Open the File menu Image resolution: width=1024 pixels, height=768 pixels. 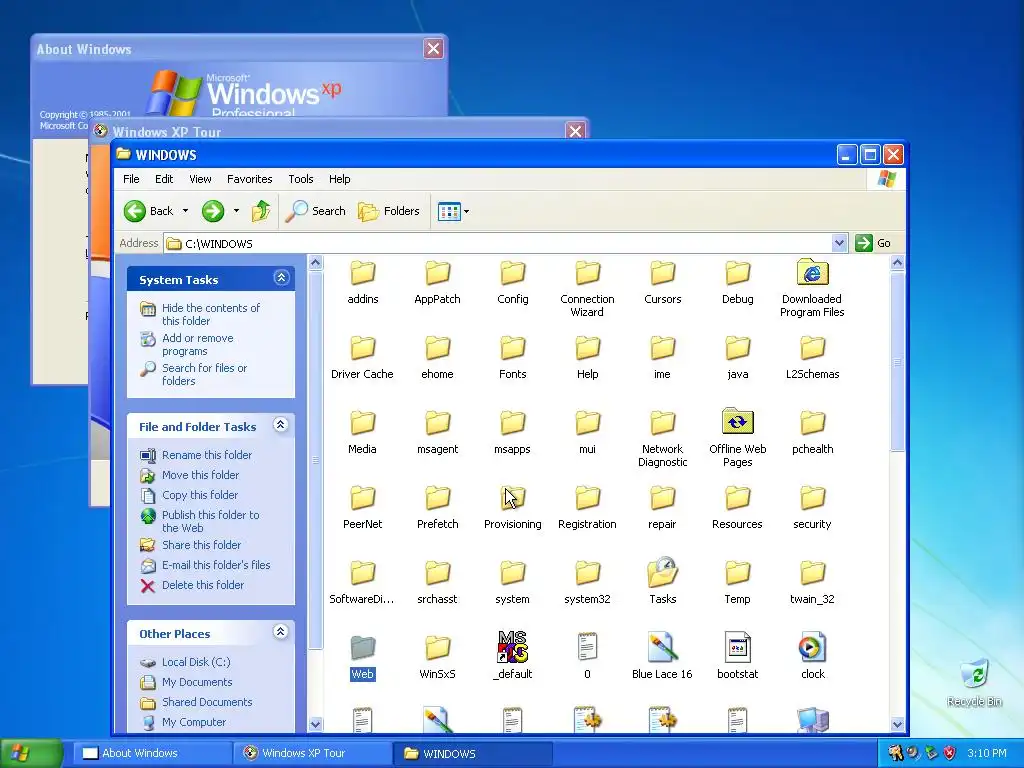[131, 179]
